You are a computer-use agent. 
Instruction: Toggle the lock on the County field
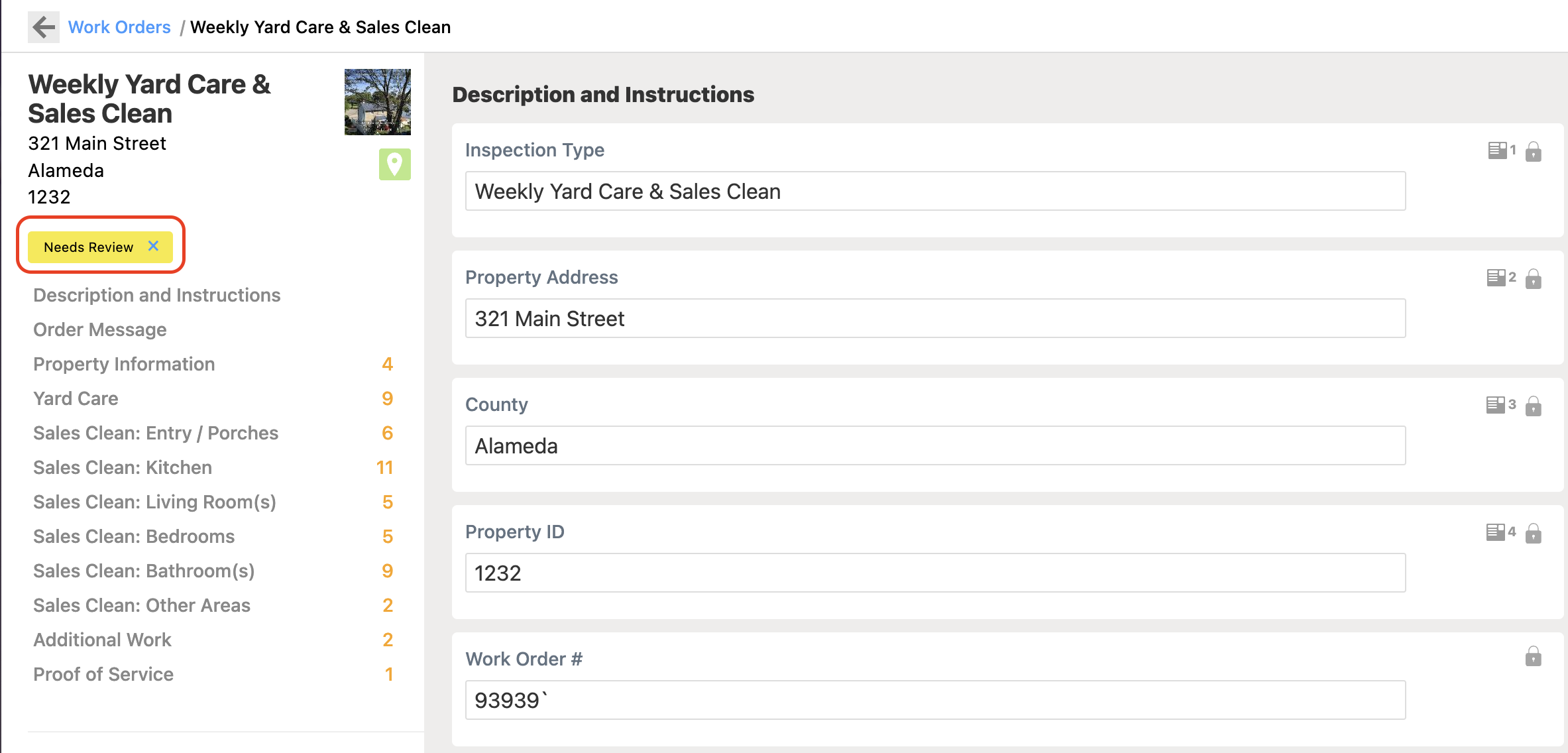pyautogui.click(x=1534, y=407)
